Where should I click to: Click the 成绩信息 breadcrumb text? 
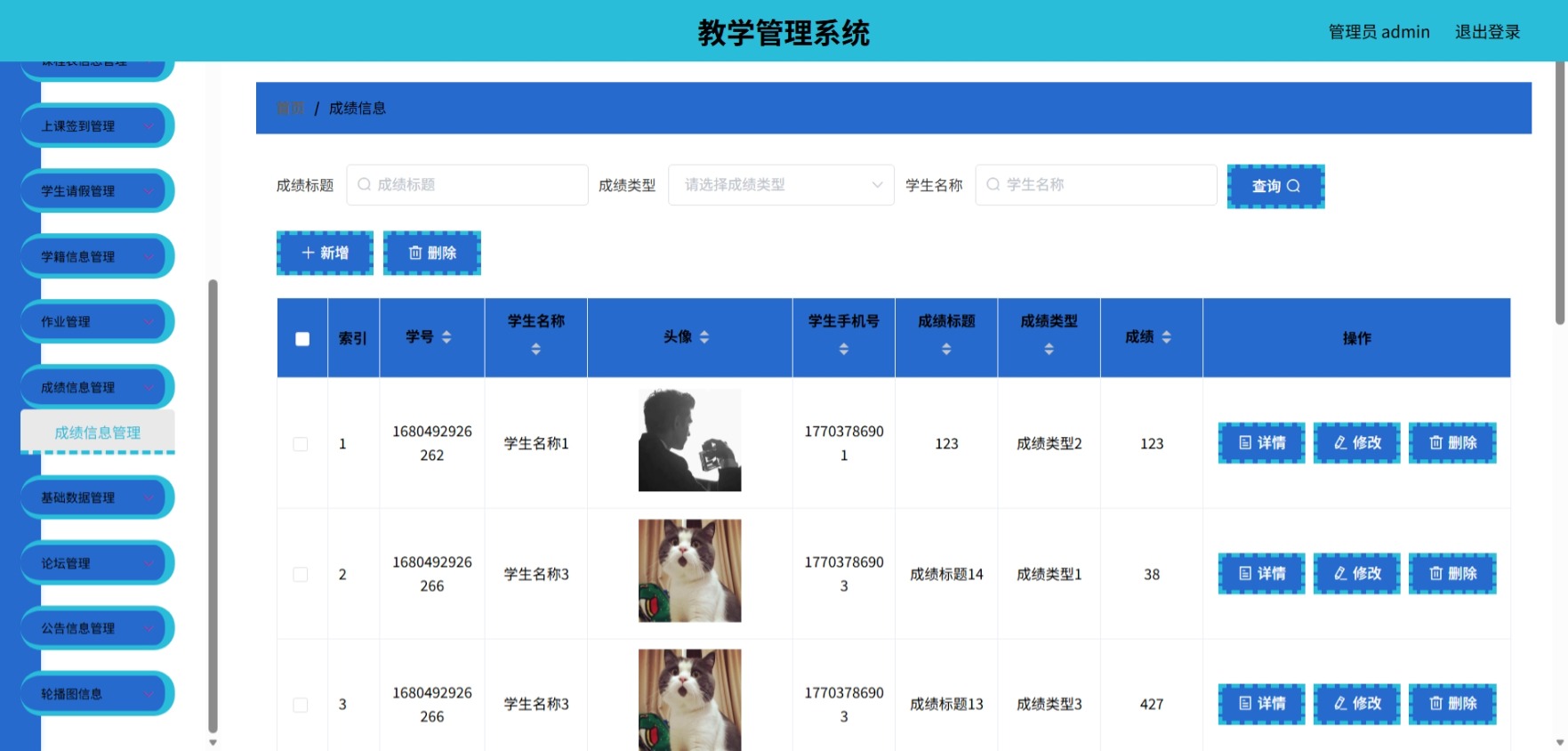pyautogui.click(x=358, y=109)
